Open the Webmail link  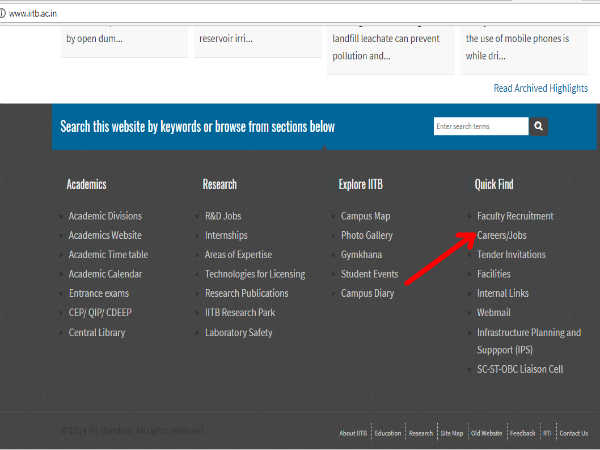click(x=494, y=313)
